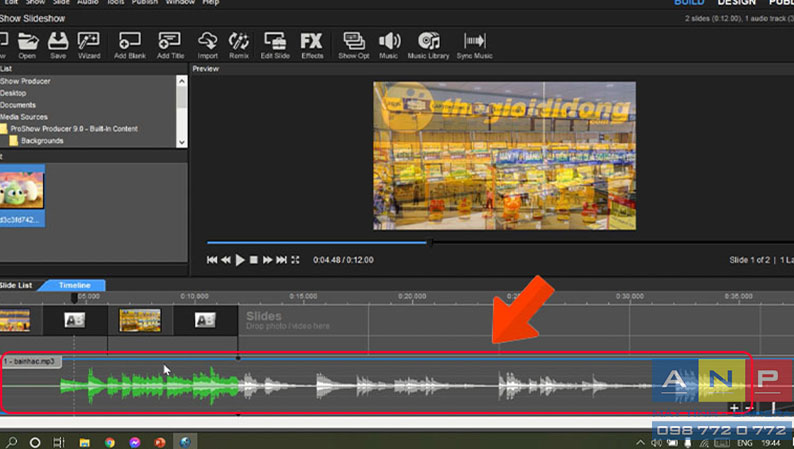Open the second AB transition on timeline
794x449 pixels.
(x=205, y=320)
